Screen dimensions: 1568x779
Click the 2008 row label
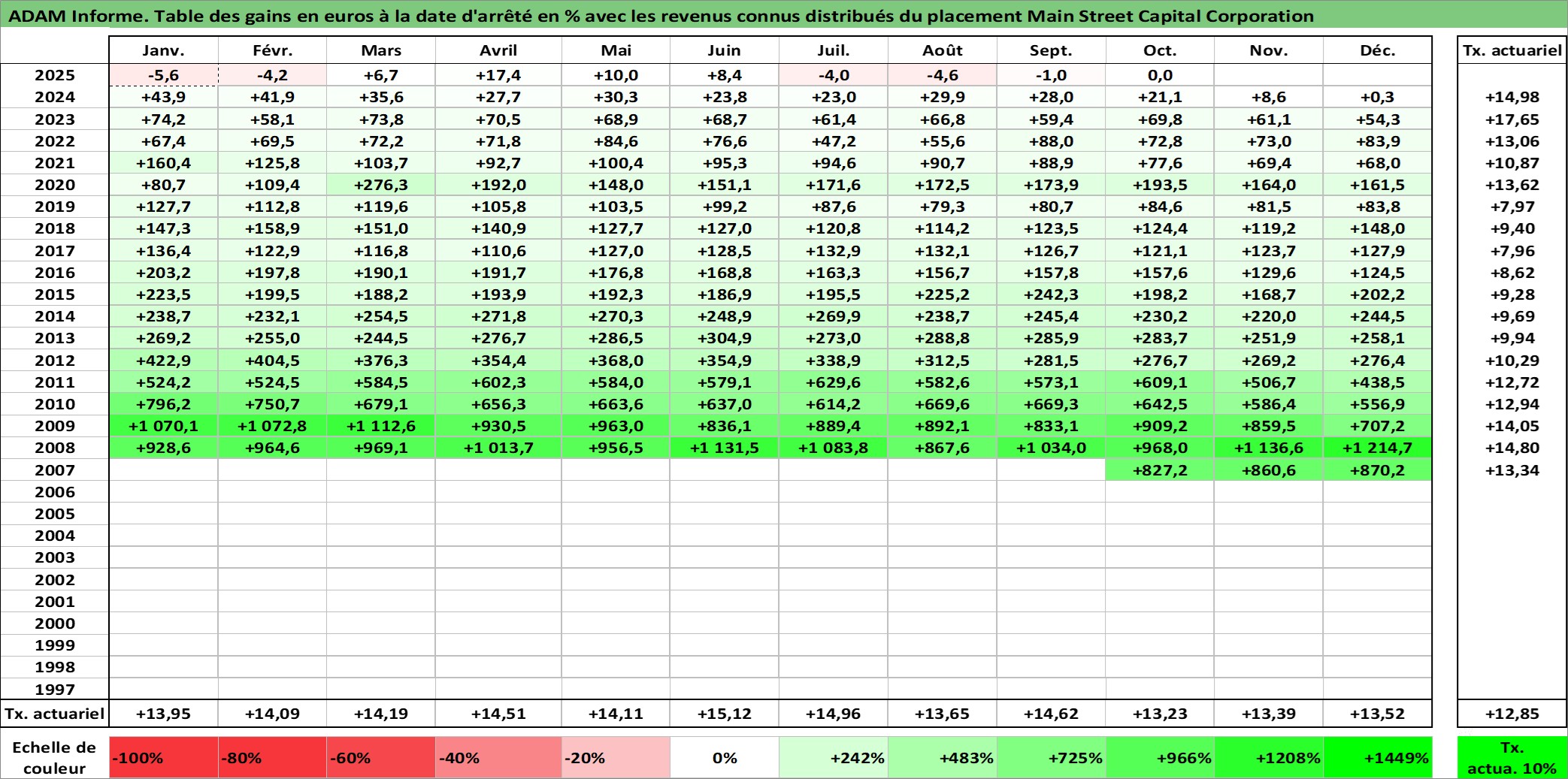click(55, 448)
